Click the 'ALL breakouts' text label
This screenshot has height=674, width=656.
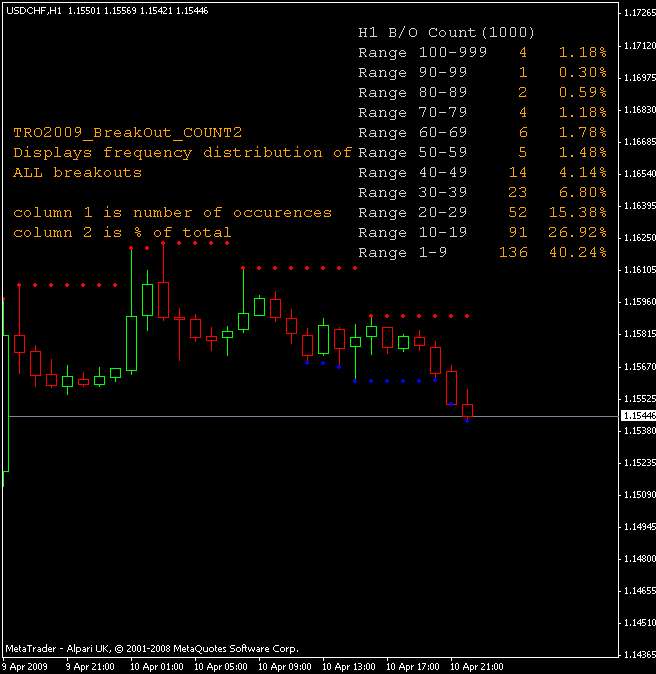click(77, 172)
